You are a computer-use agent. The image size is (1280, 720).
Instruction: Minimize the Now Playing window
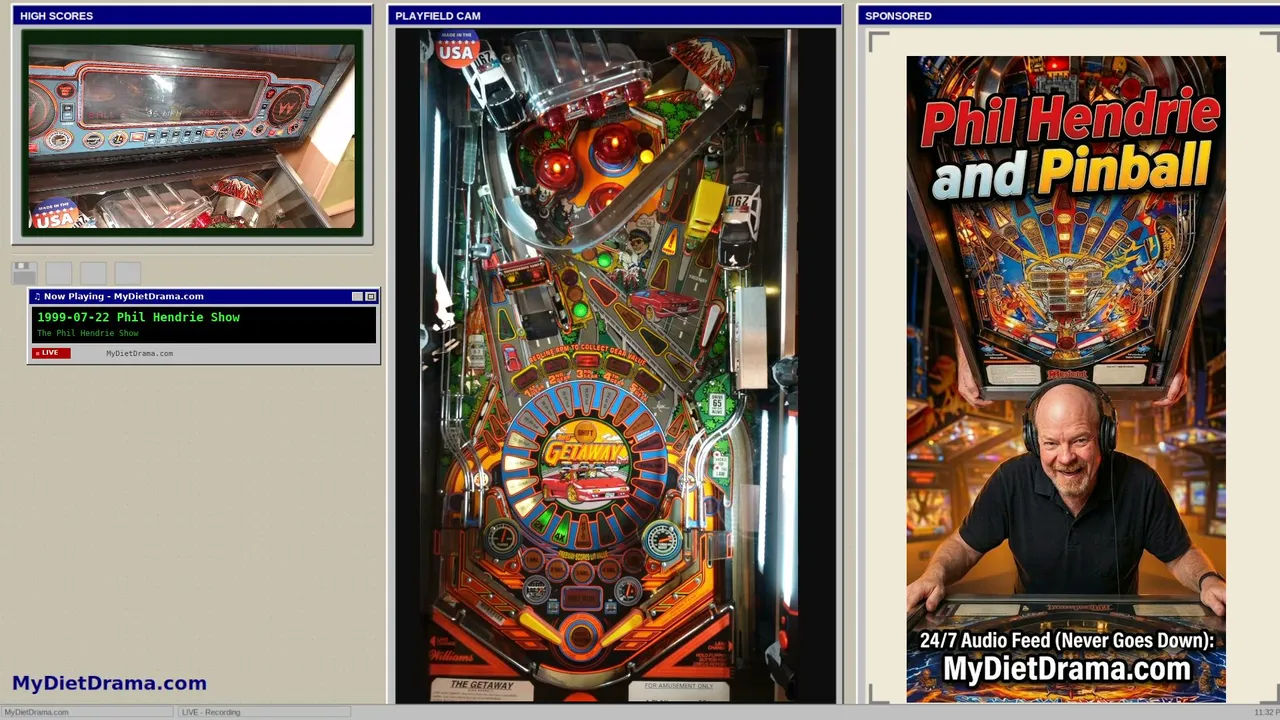[x=357, y=296]
